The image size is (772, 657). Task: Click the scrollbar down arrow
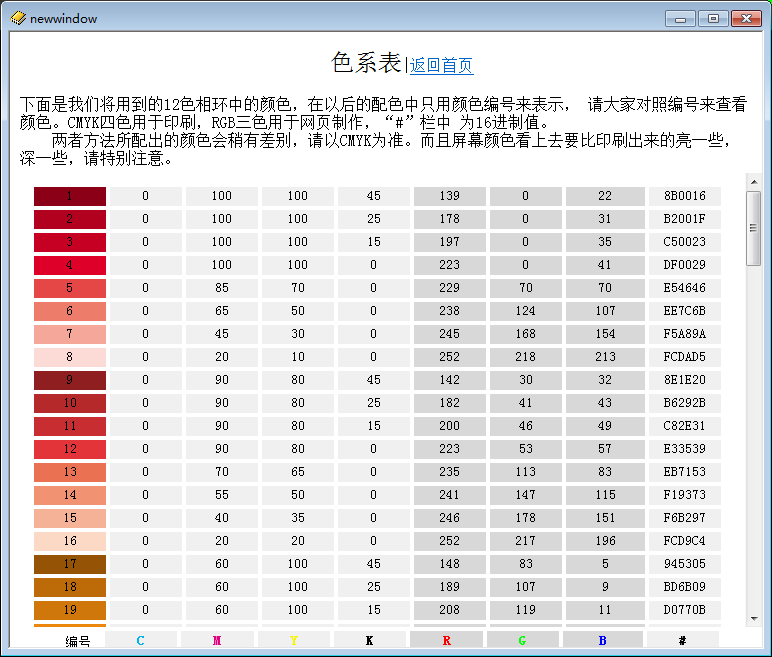(x=753, y=619)
